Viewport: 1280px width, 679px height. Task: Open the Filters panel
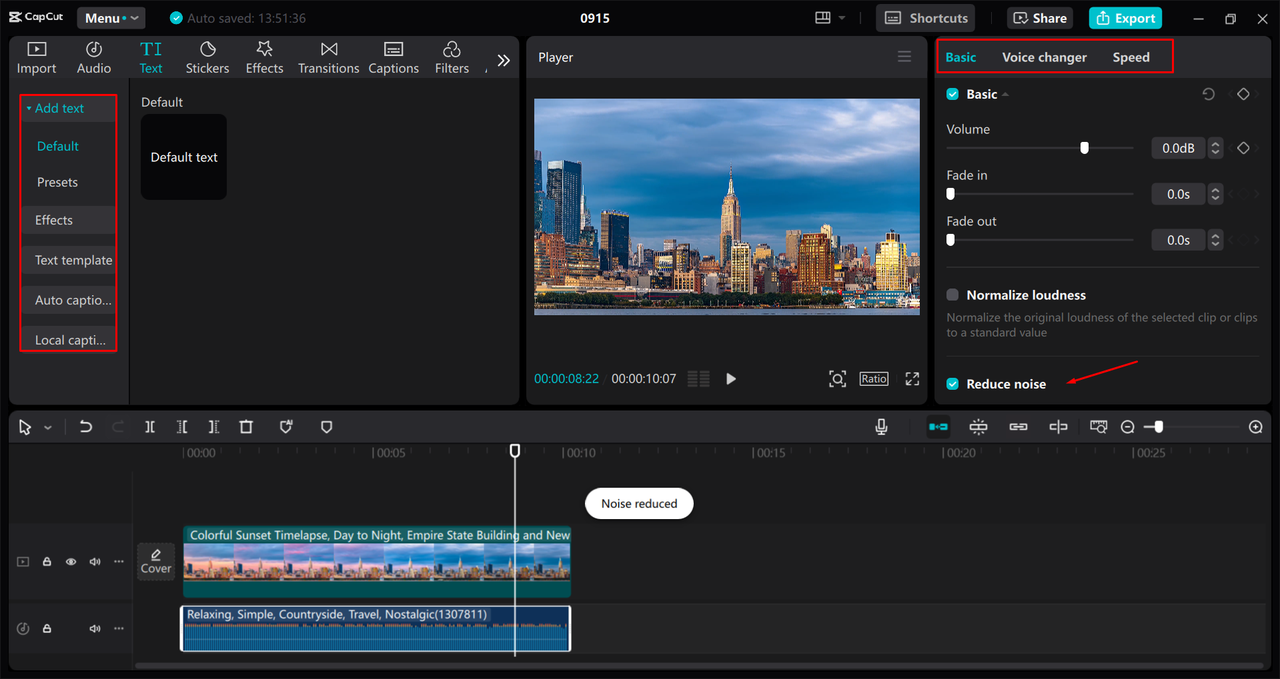(451, 58)
